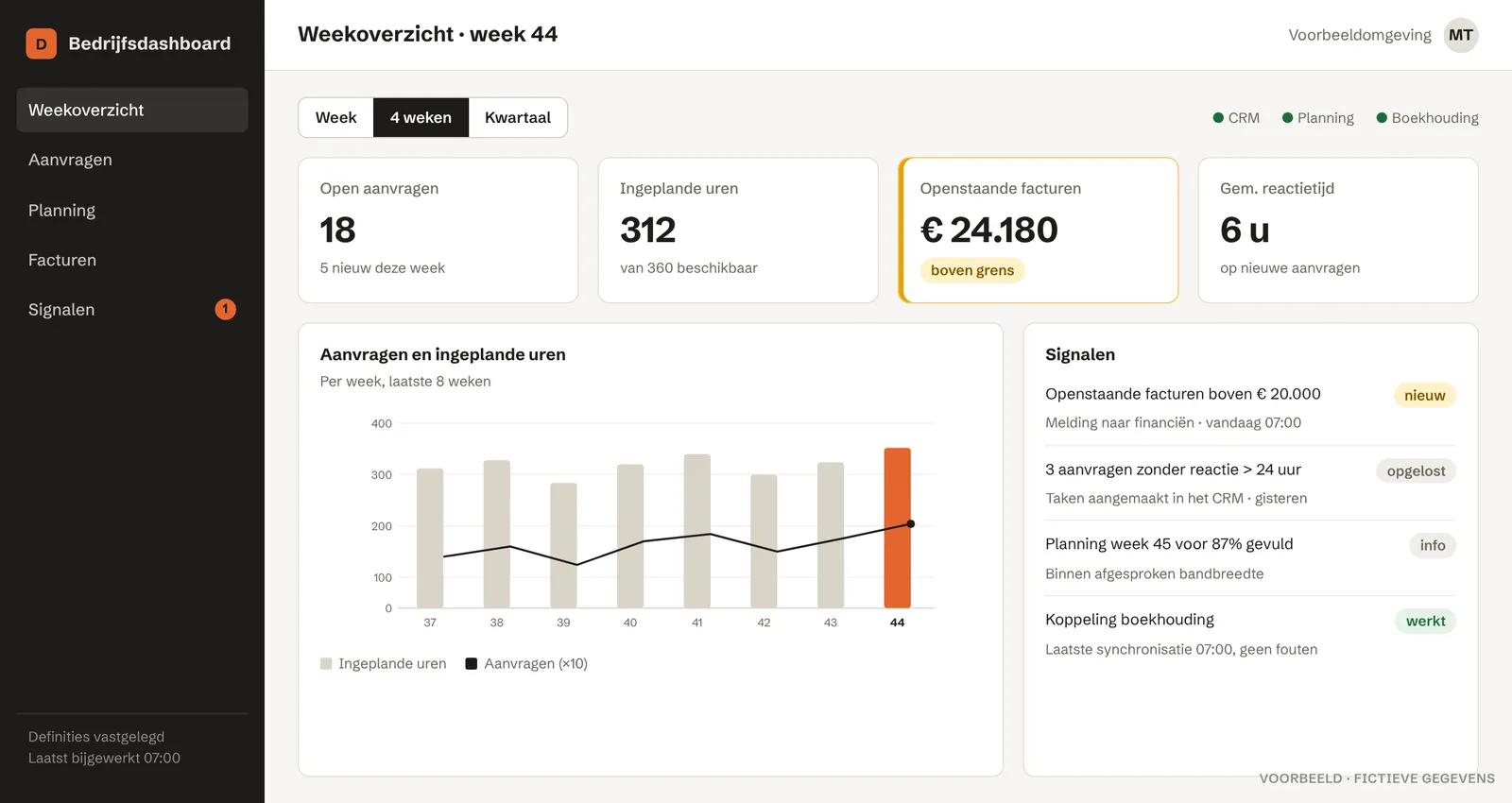
Task: Switch to the Week range
Action: 335,117
